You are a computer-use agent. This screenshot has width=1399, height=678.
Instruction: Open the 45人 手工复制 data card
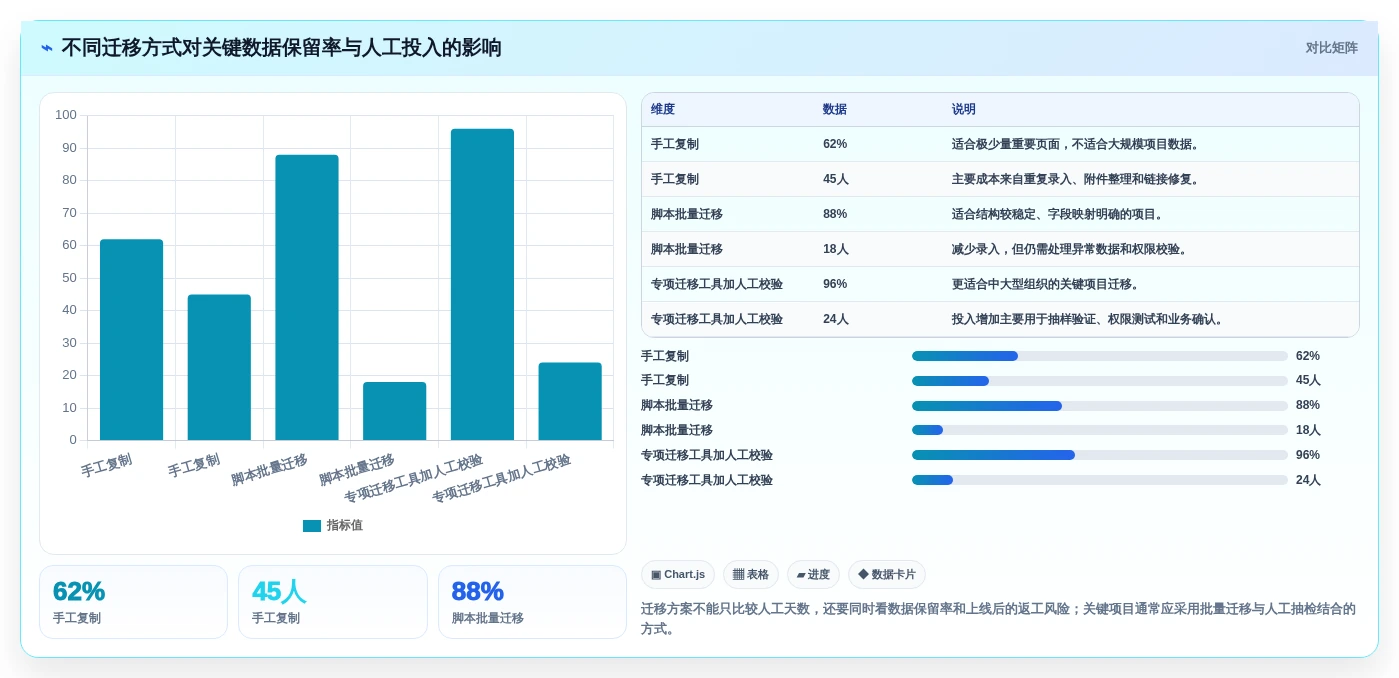(333, 602)
